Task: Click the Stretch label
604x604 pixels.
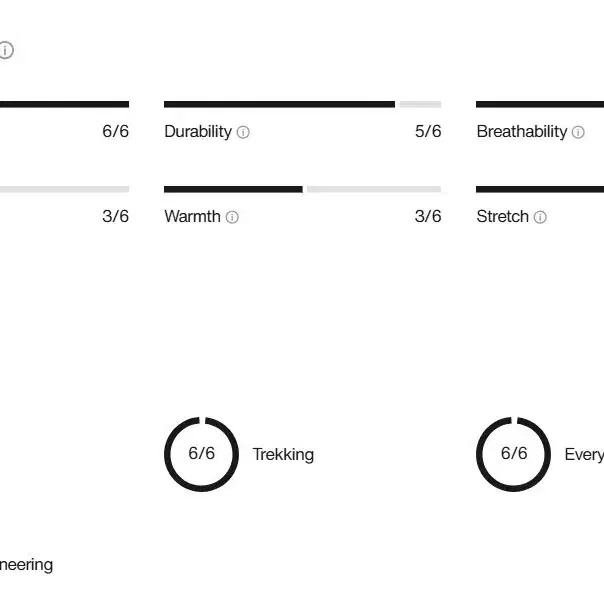Action: click(503, 216)
